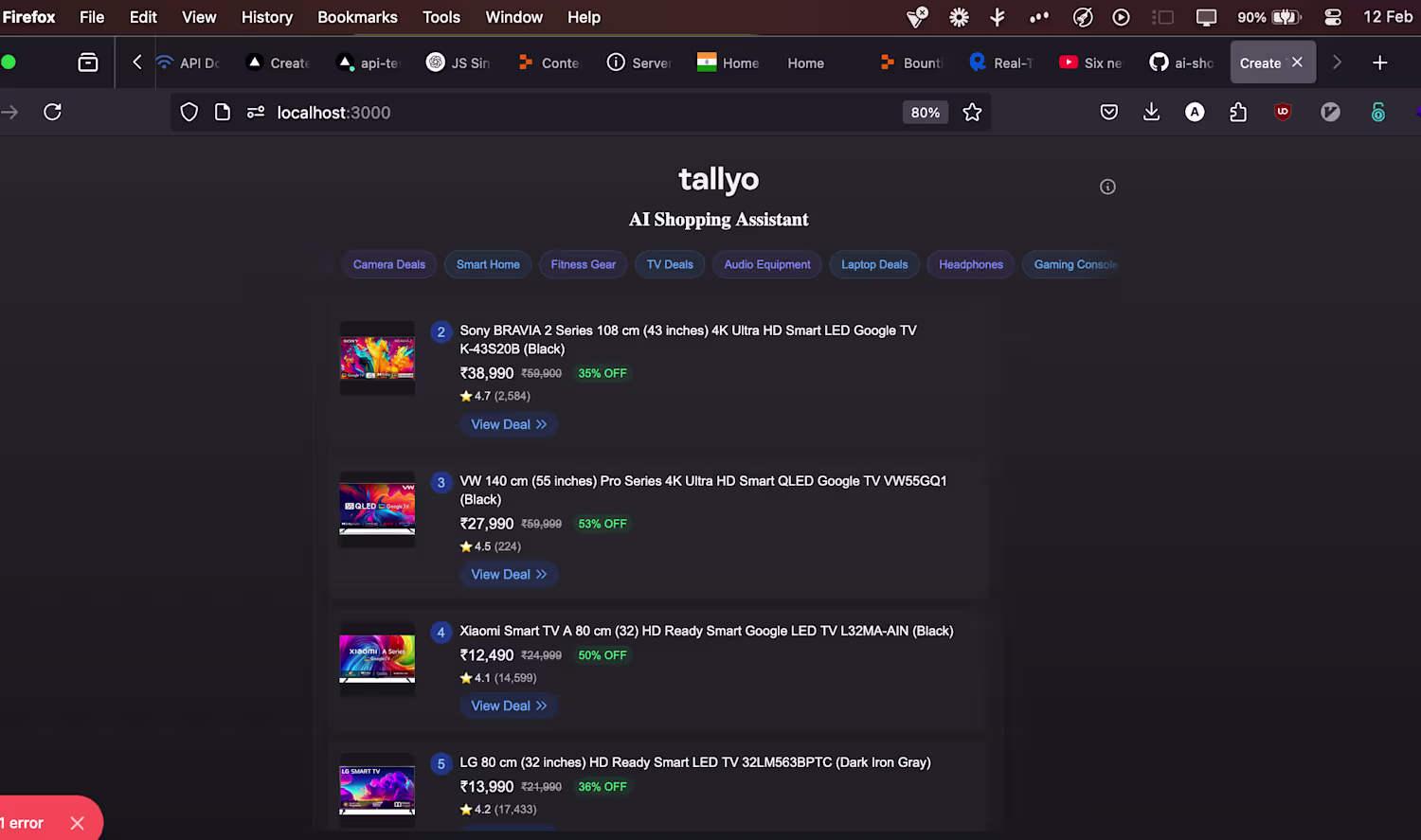Image resolution: width=1421 pixels, height=840 pixels.
Task: Click the localhost:3000 address bar
Action: coord(580,113)
